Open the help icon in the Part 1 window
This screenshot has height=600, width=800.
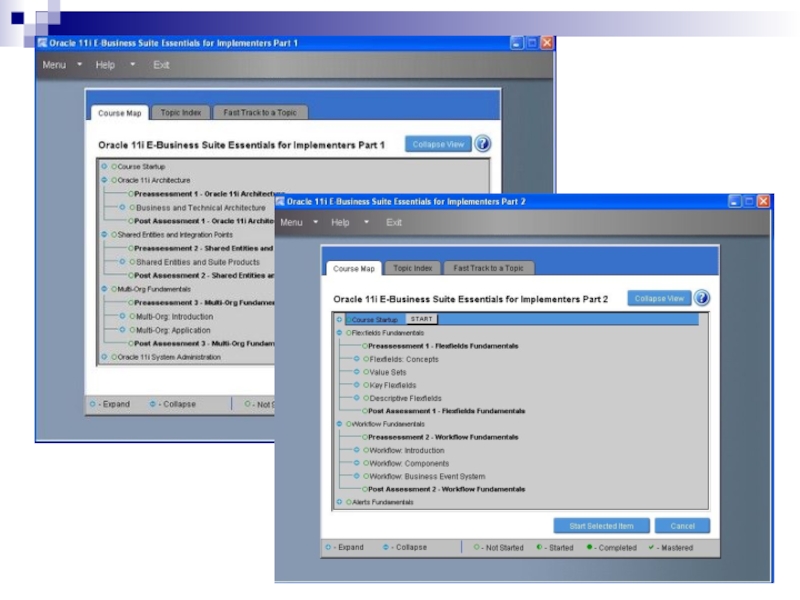coord(482,144)
